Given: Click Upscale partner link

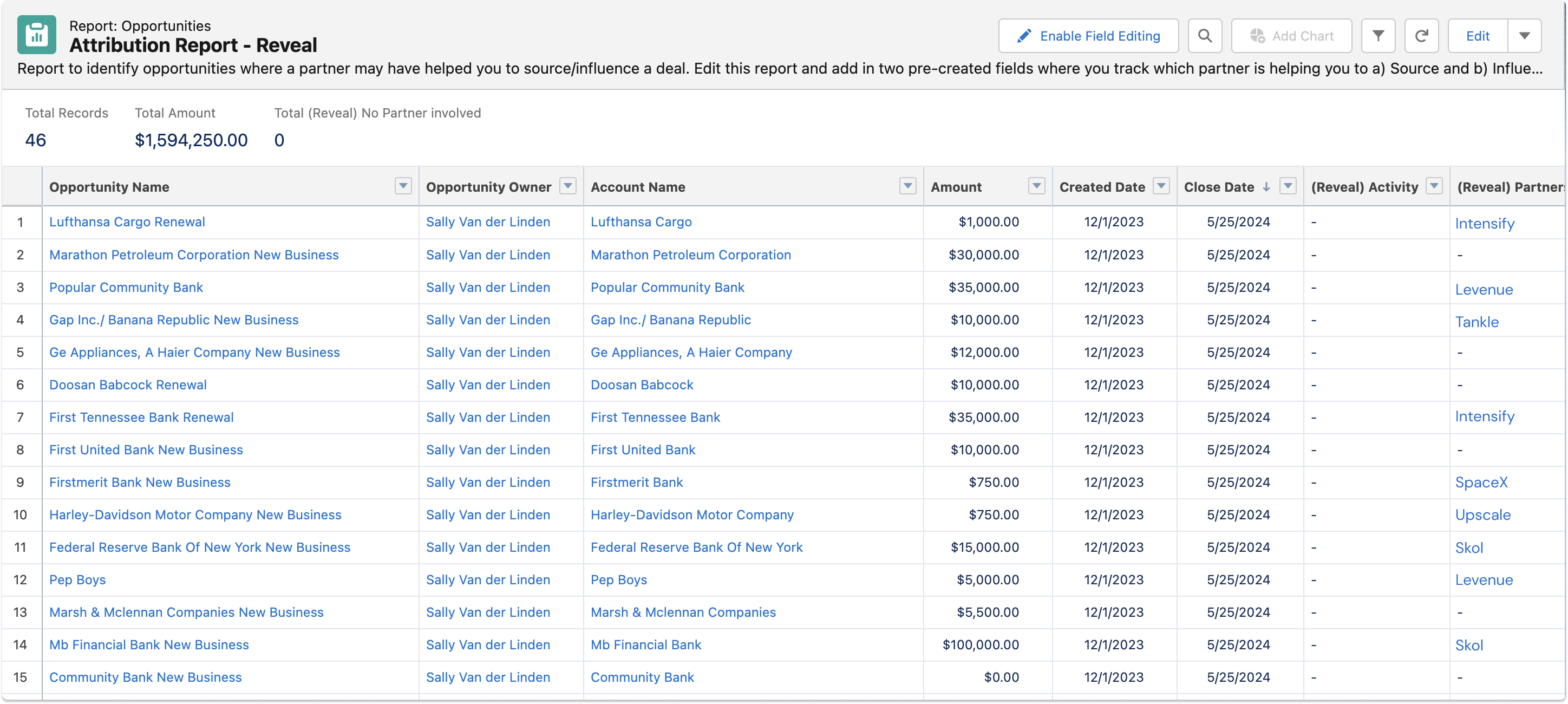Looking at the screenshot, I should tap(1483, 514).
